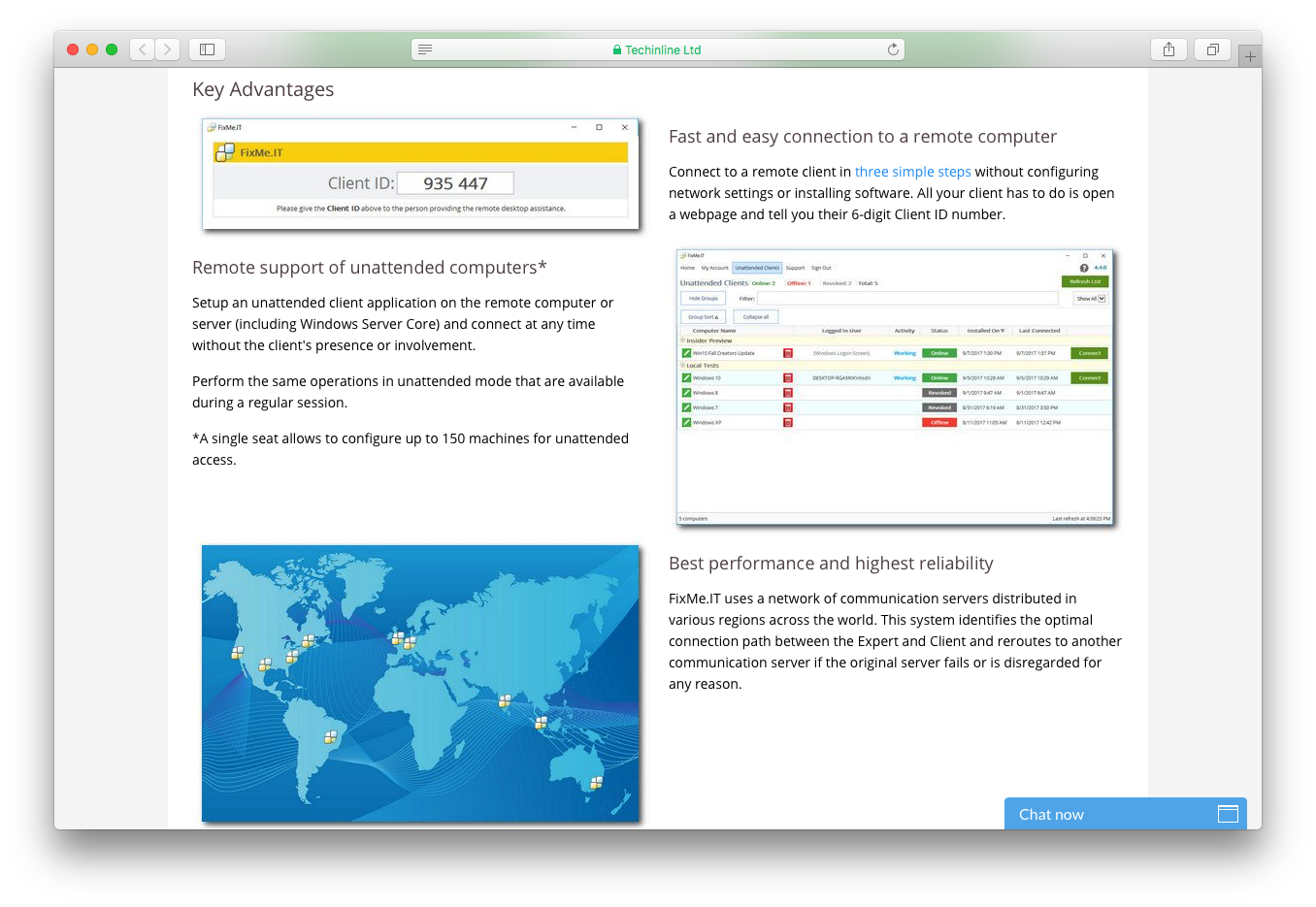Show the Safari sidebar

point(207,49)
